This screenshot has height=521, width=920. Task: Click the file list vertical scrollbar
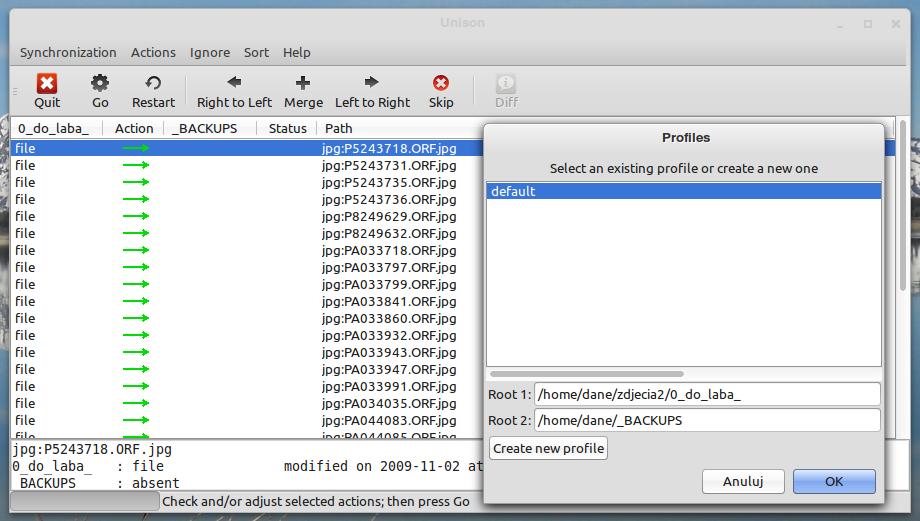pyautogui.click(x=903, y=204)
